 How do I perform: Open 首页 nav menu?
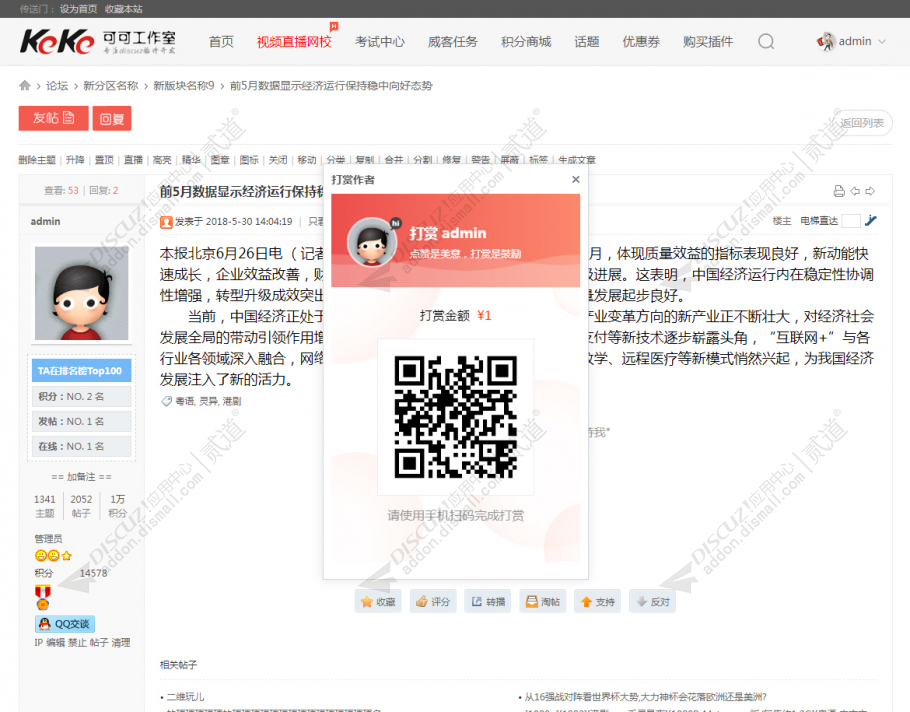[x=221, y=42]
